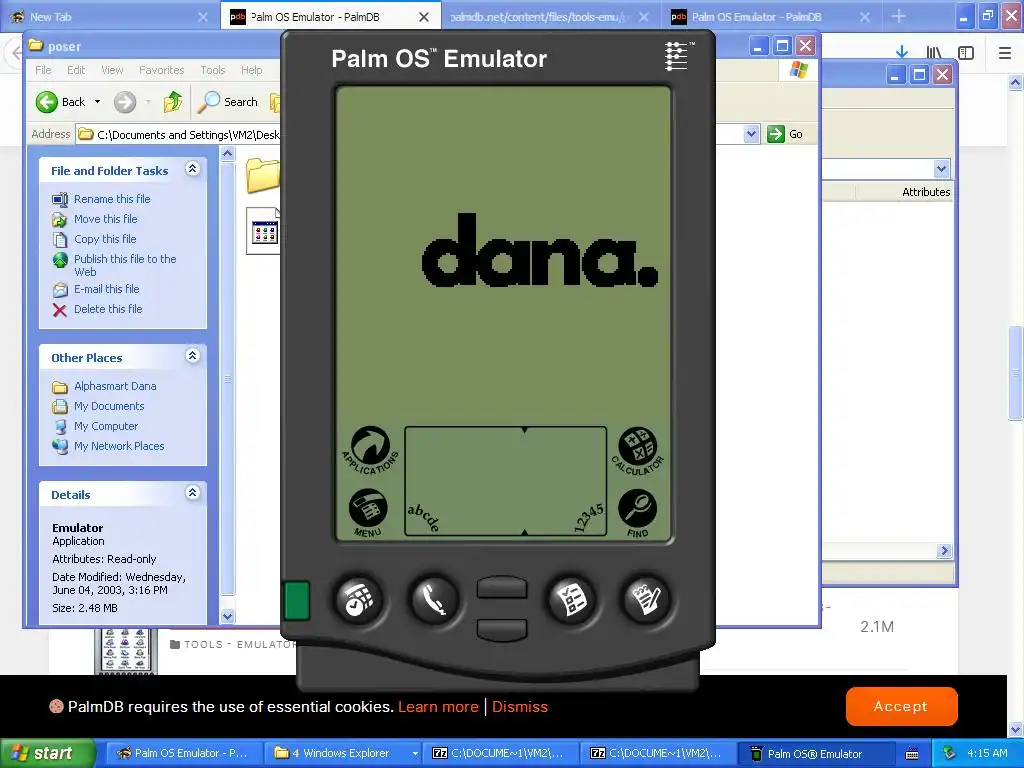Click the Forward arrow in Explorer toolbar

[125, 102]
